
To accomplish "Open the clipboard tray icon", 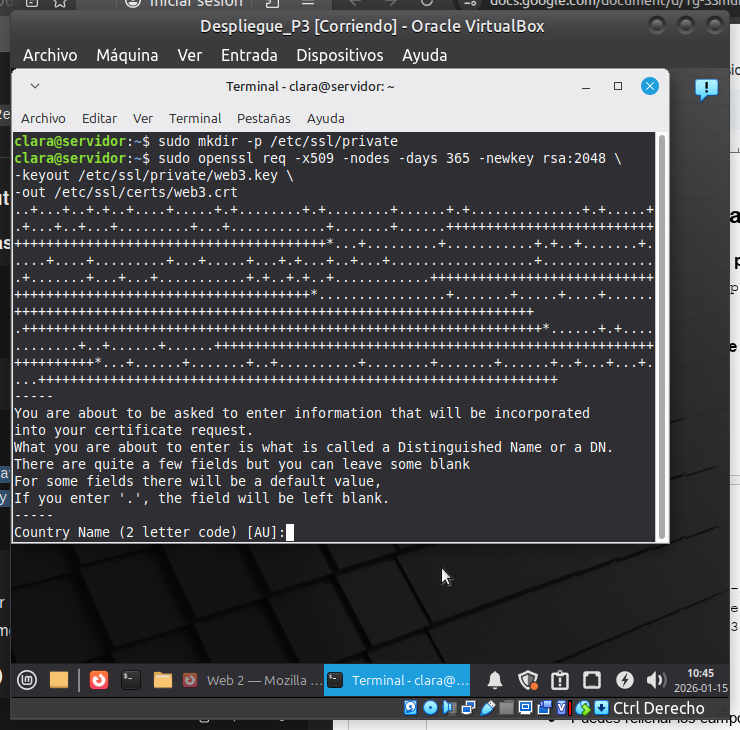I will tap(560, 681).
